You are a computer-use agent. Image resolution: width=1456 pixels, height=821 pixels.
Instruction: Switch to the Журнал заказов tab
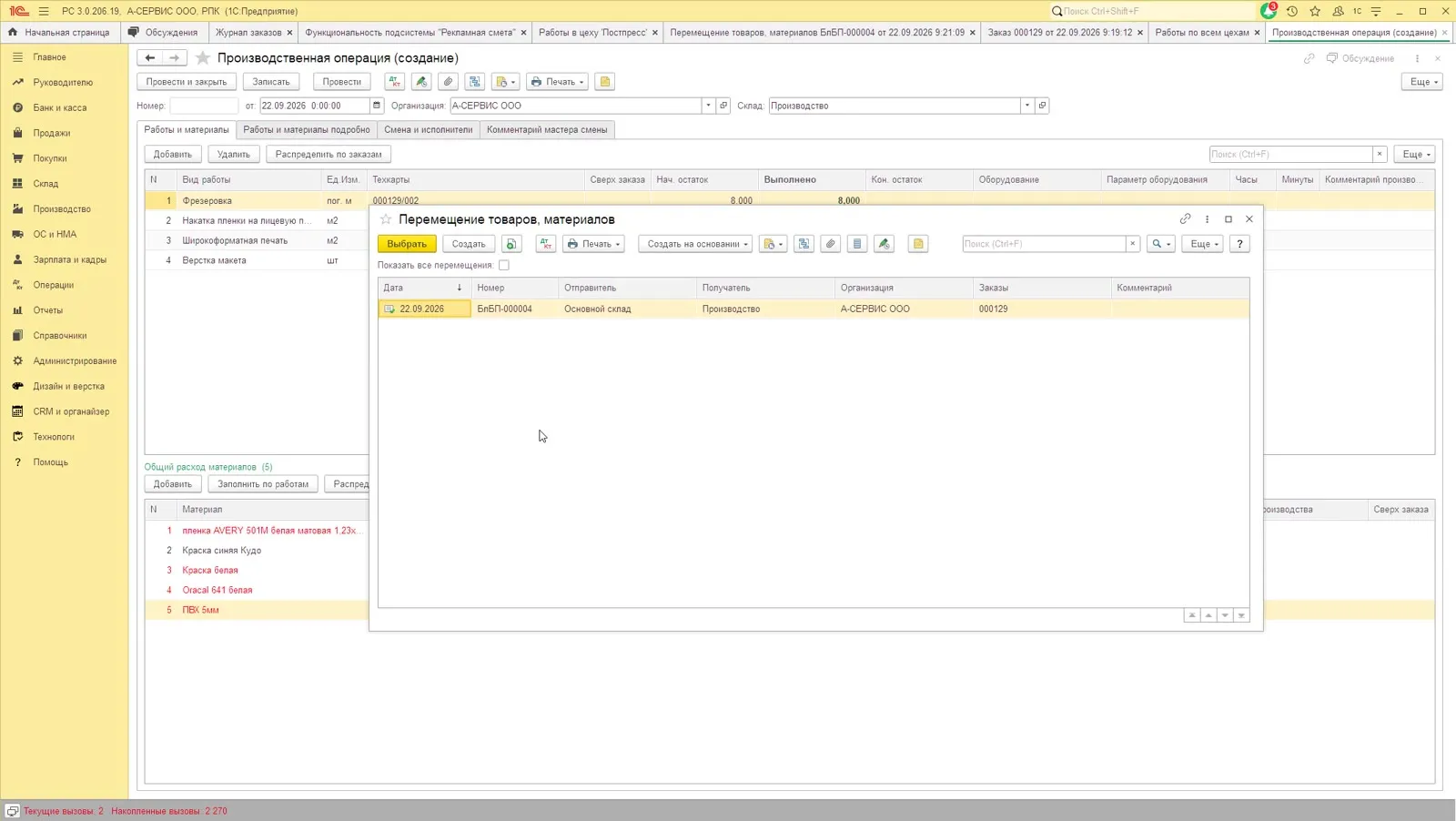[x=248, y=32]
